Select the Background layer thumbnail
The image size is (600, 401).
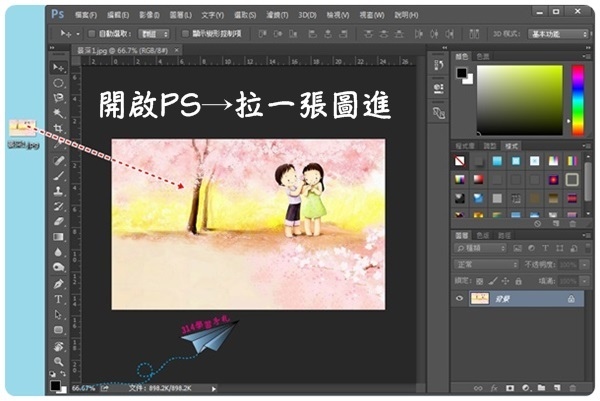click(479, 298)
